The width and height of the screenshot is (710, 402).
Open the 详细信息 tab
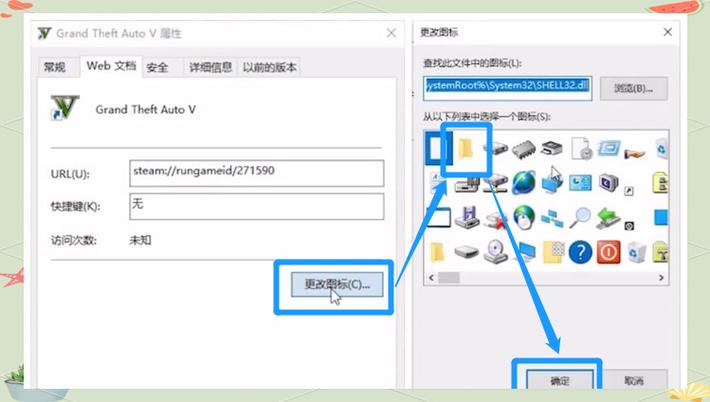[211, 67]
